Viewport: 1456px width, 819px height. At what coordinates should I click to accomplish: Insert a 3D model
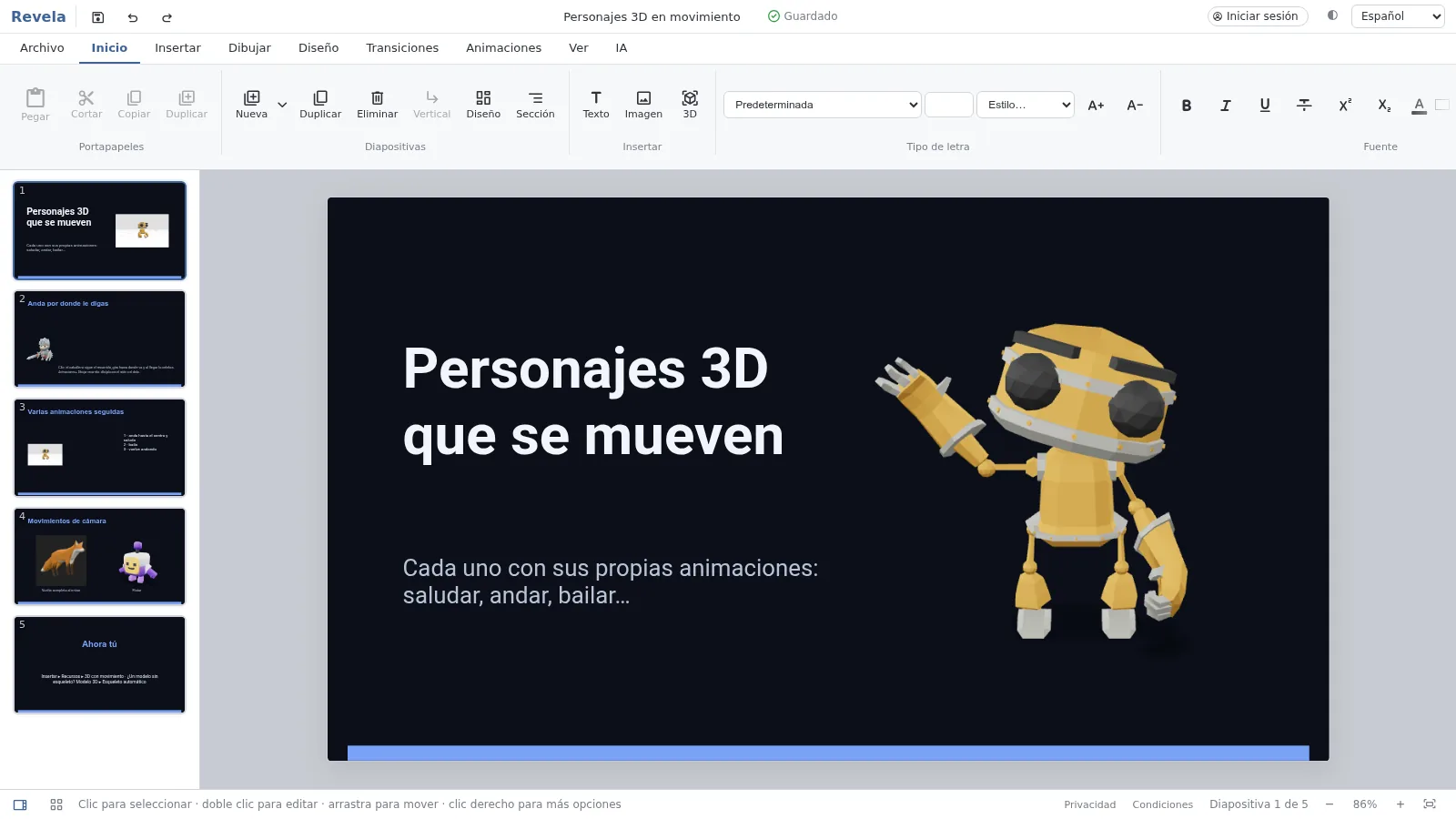[x=690, y=105]
